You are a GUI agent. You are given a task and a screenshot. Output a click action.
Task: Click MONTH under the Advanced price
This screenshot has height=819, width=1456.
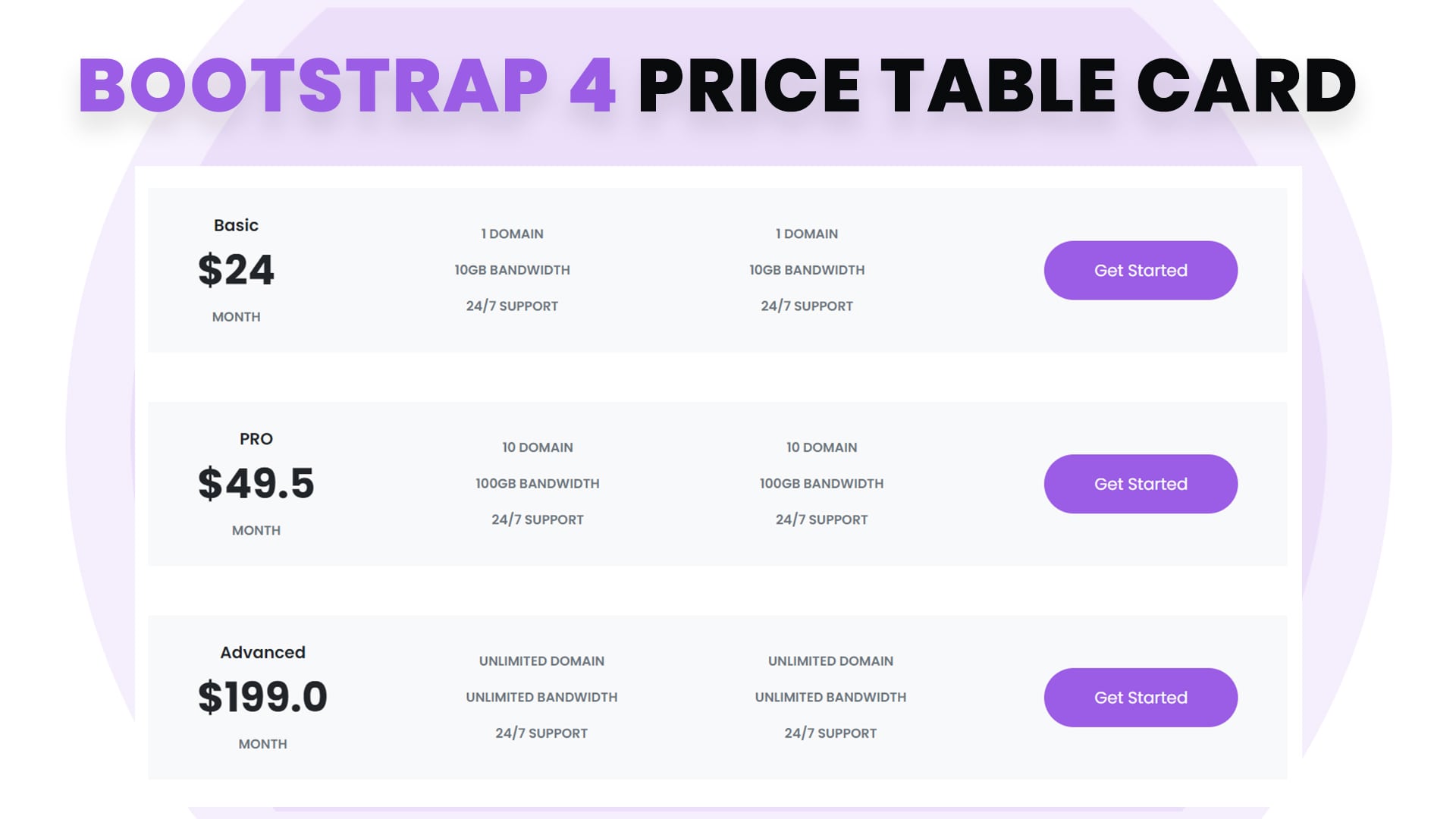pyautogui.click(x=262, y=744)
